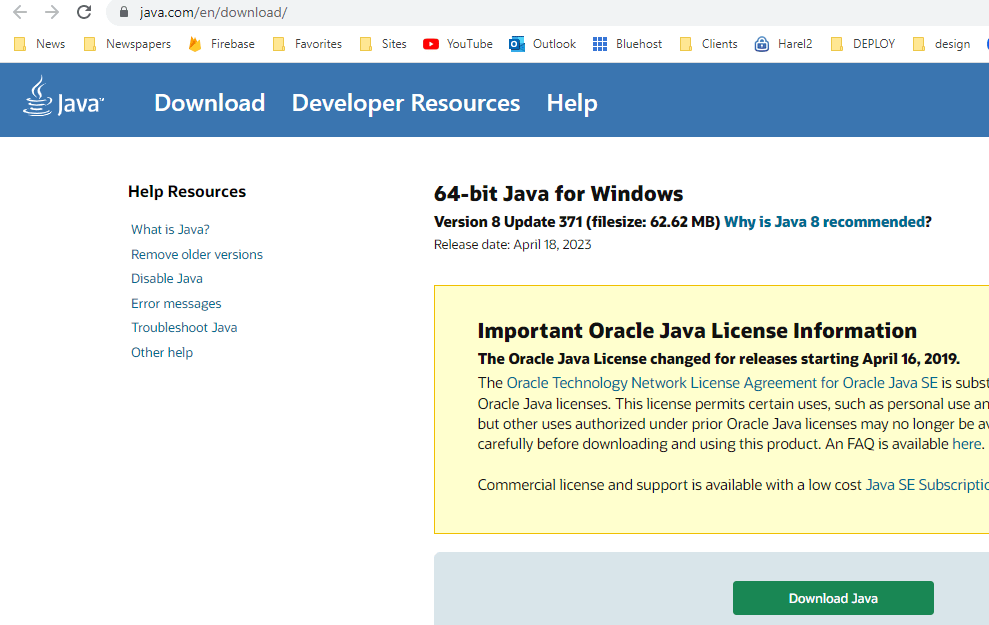The height and width of the screenshot is (625, 989).
Task: Open the Outlook bookmark
Action: tap(543, 44)
